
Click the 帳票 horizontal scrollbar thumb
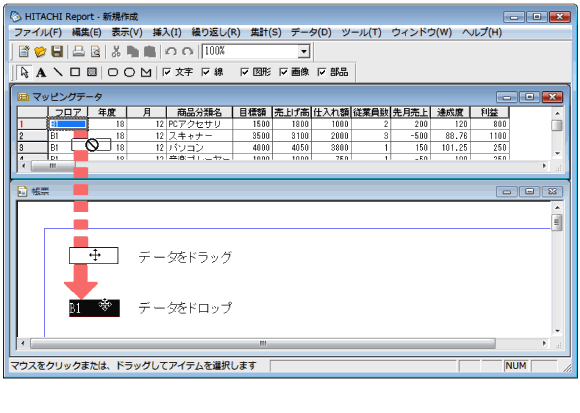coord(263,343)
